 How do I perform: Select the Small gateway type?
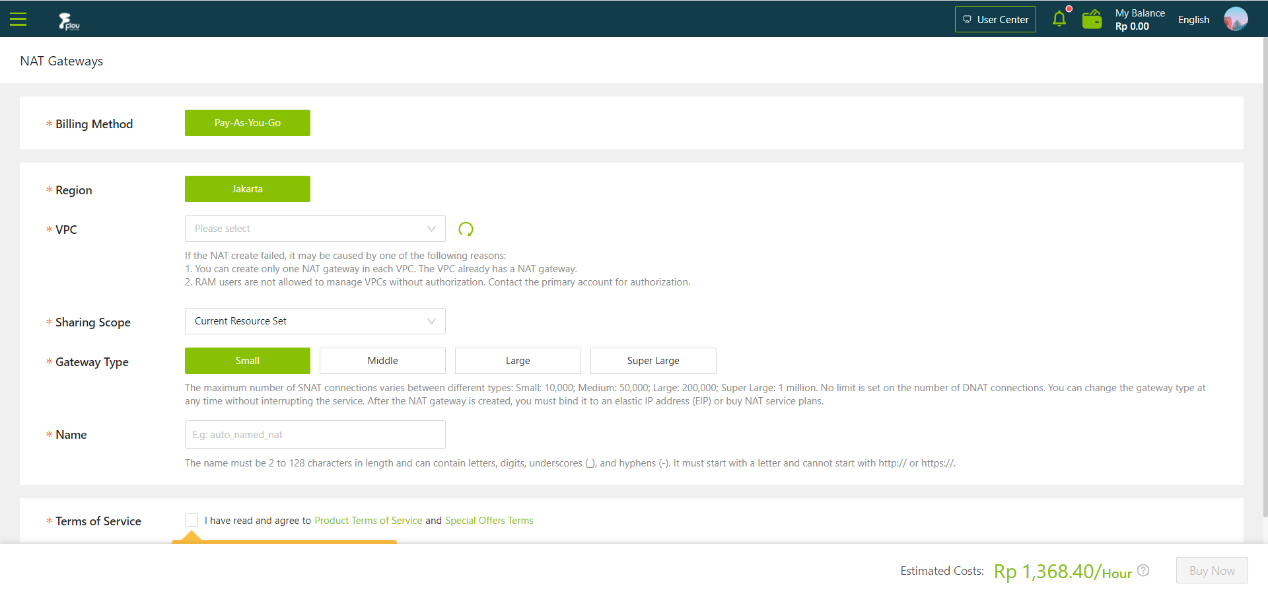247,361
